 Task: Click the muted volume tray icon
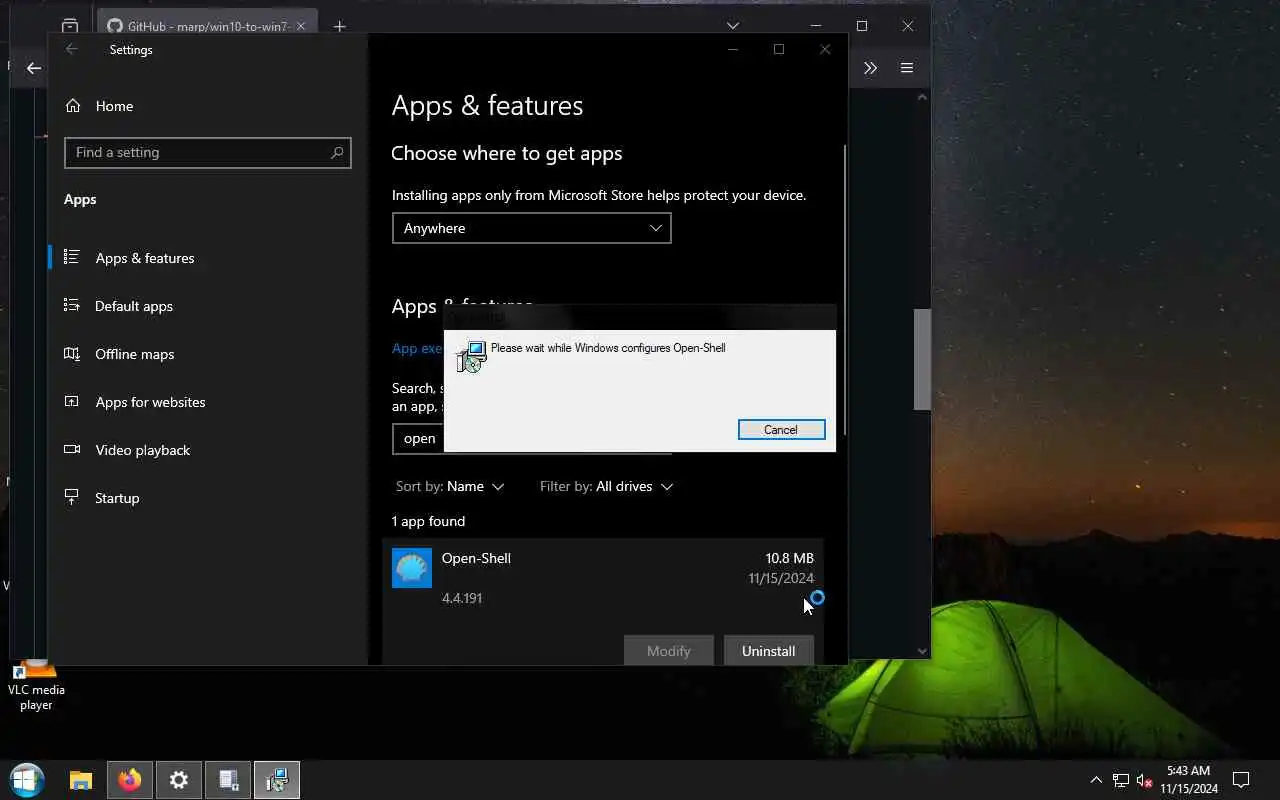(1145, 780)
